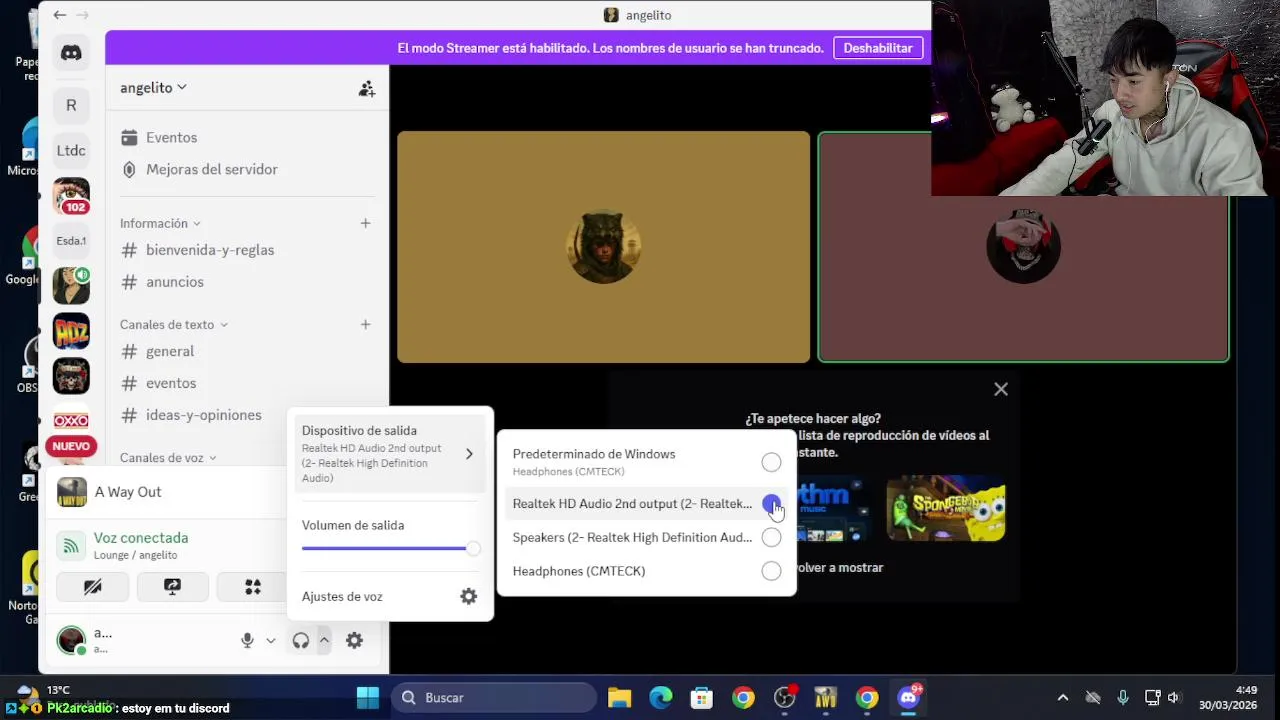Image resolution: width=1280 pixels, height=720 pixels.
Task: Open the angelito server dropdown
Action: pos(153,88)
